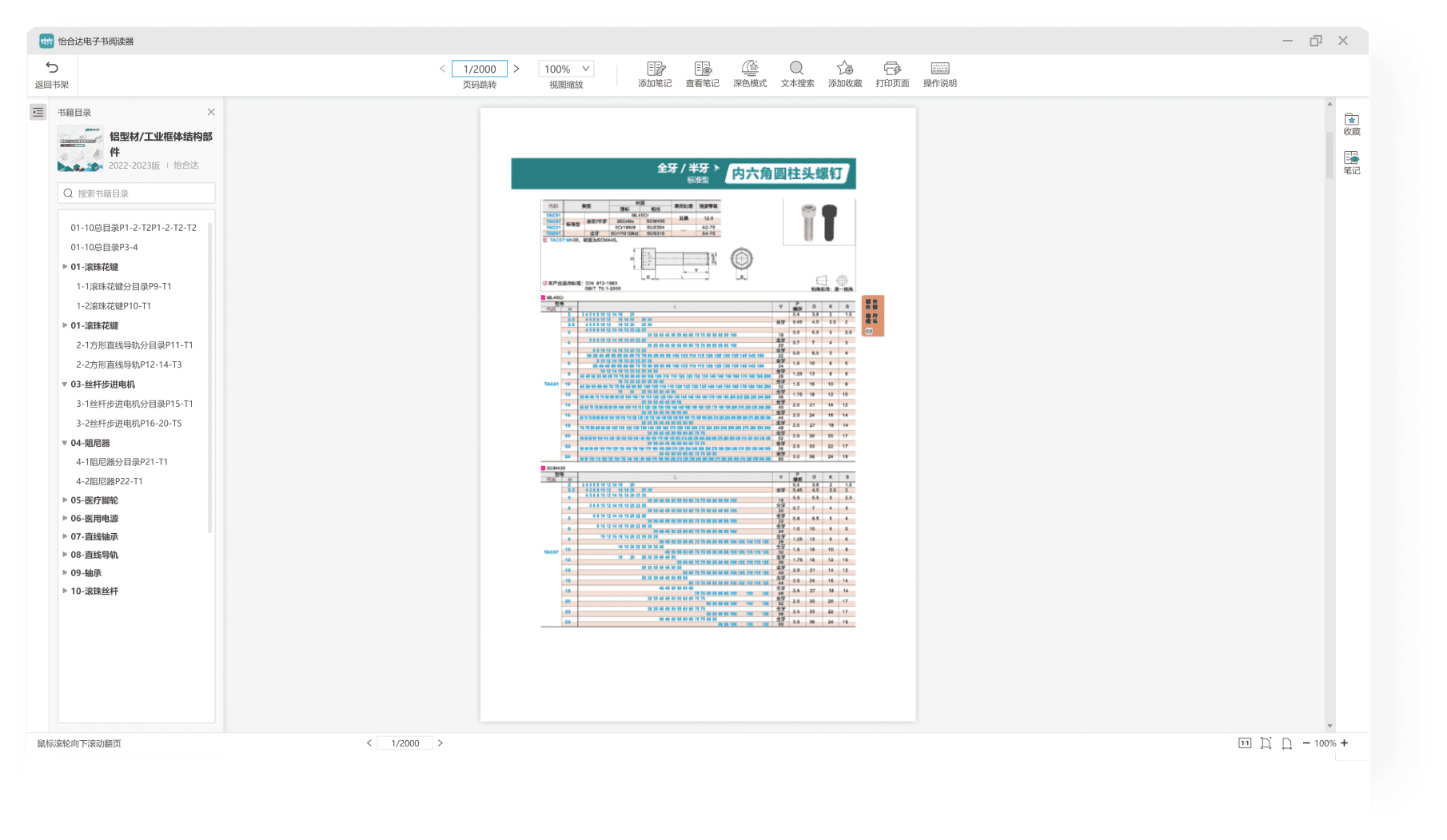Viewport: 1447px width, 840px height.
Task: Return to bookshelf via 返回书架
Action: tap(52, 74)
